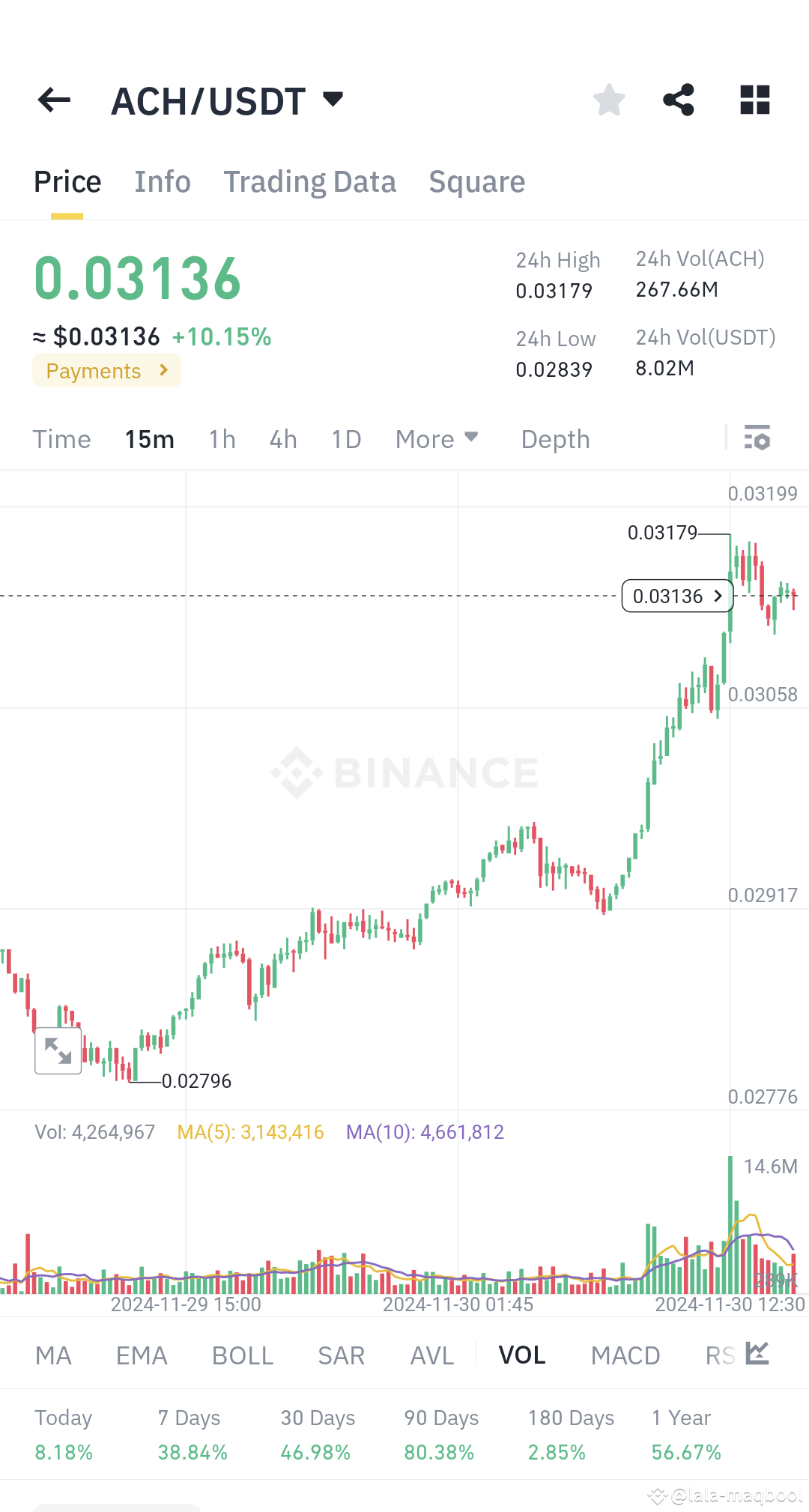809x1512 pixels.
Task: Open the Depth view
Action: [554, 438]
